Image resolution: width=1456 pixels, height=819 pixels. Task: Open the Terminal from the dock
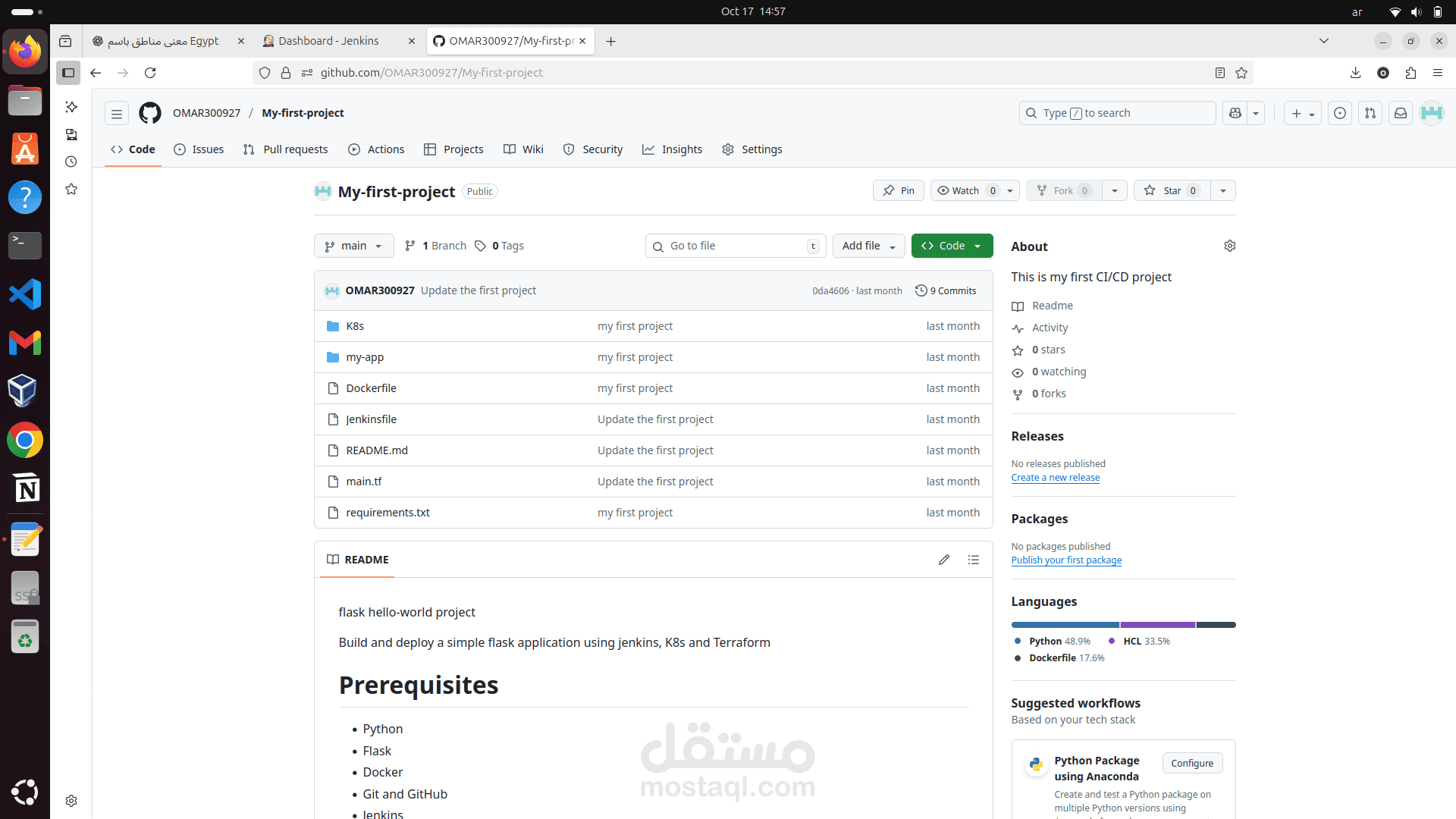[25, 245]
